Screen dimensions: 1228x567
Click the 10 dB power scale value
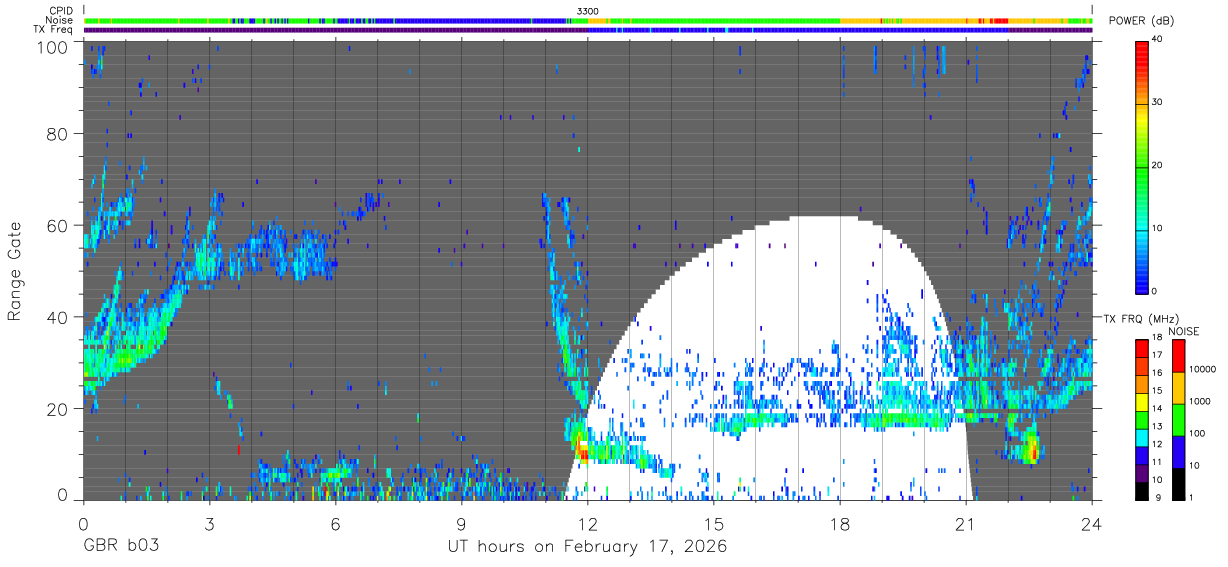pos(1158,228)
